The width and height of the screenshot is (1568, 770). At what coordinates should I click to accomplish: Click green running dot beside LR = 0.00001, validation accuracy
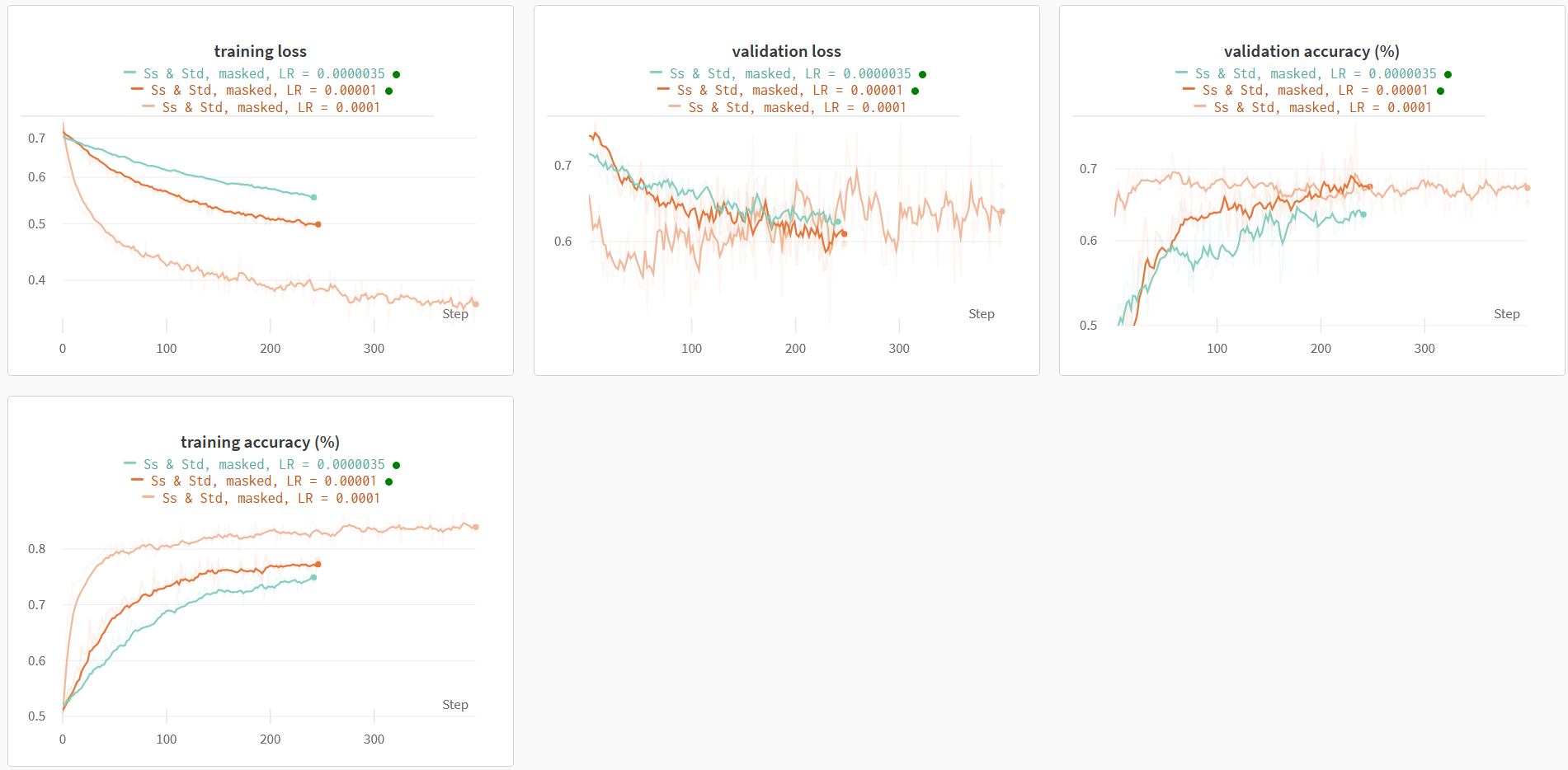pos(1440,91)
